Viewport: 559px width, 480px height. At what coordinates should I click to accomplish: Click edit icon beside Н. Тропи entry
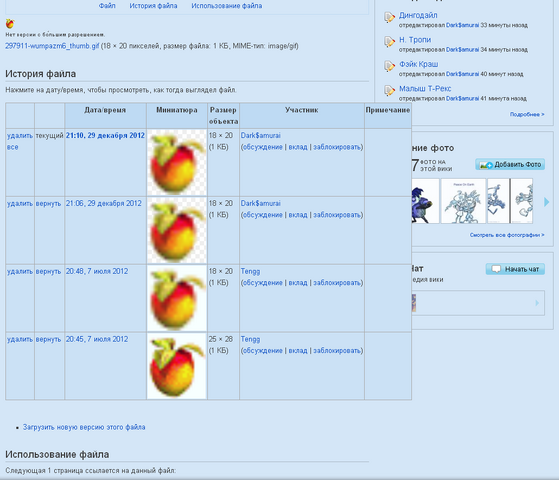point(389,42)
